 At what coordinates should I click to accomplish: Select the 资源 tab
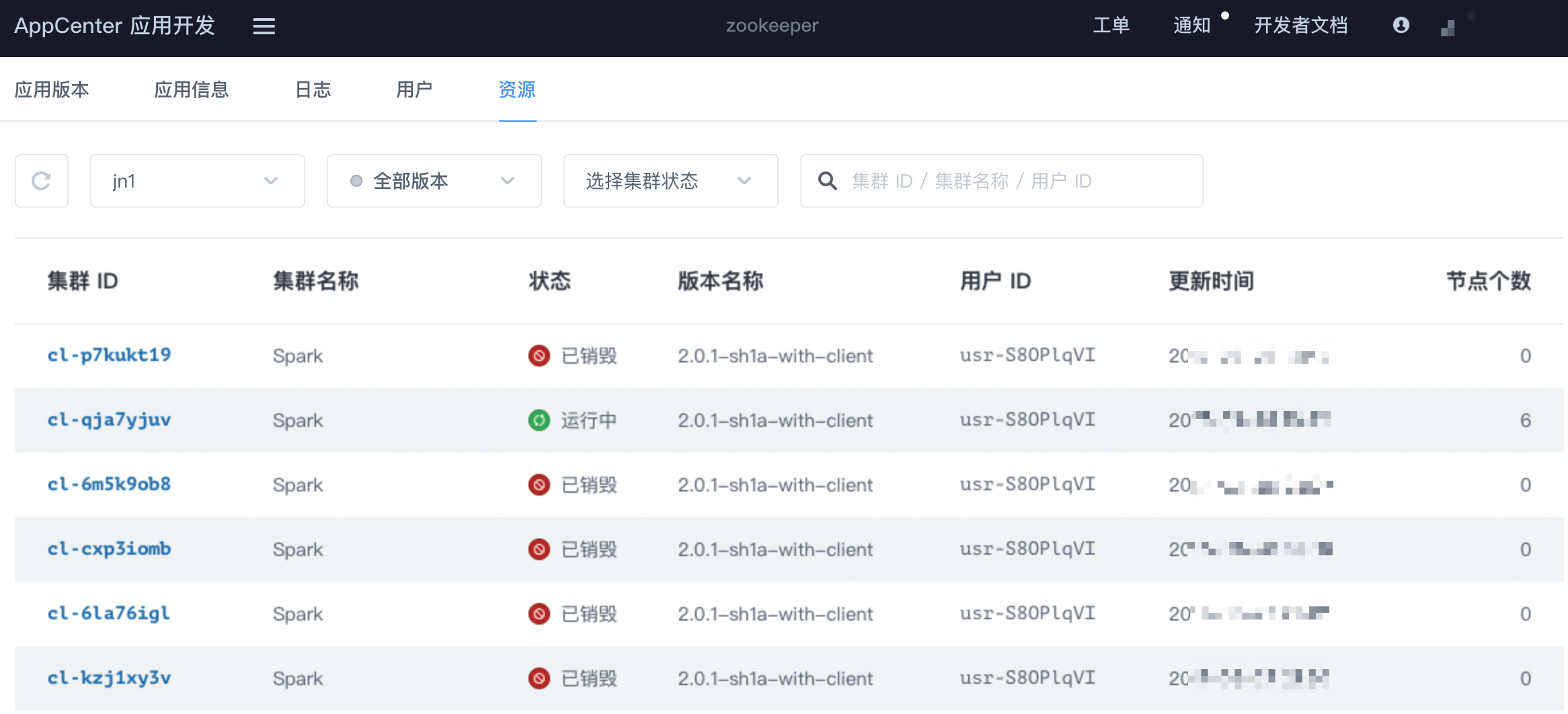pyautogui.click(x=517, y=89)
